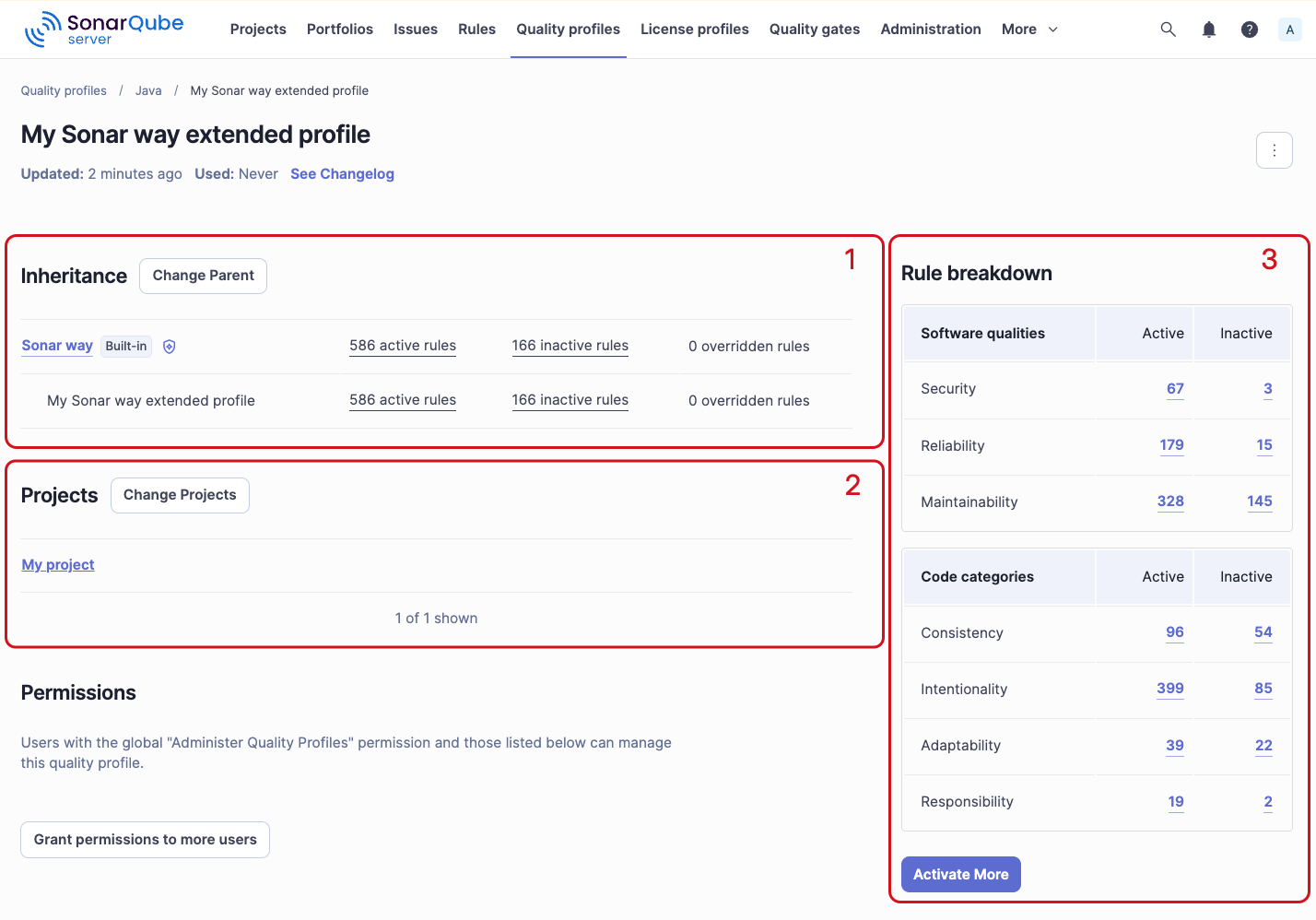Image resolution: width=1316 pixels, height=920 pixels.
Task: Click the Activate More button
Action: pyautogui.click(x=960, y=874)
